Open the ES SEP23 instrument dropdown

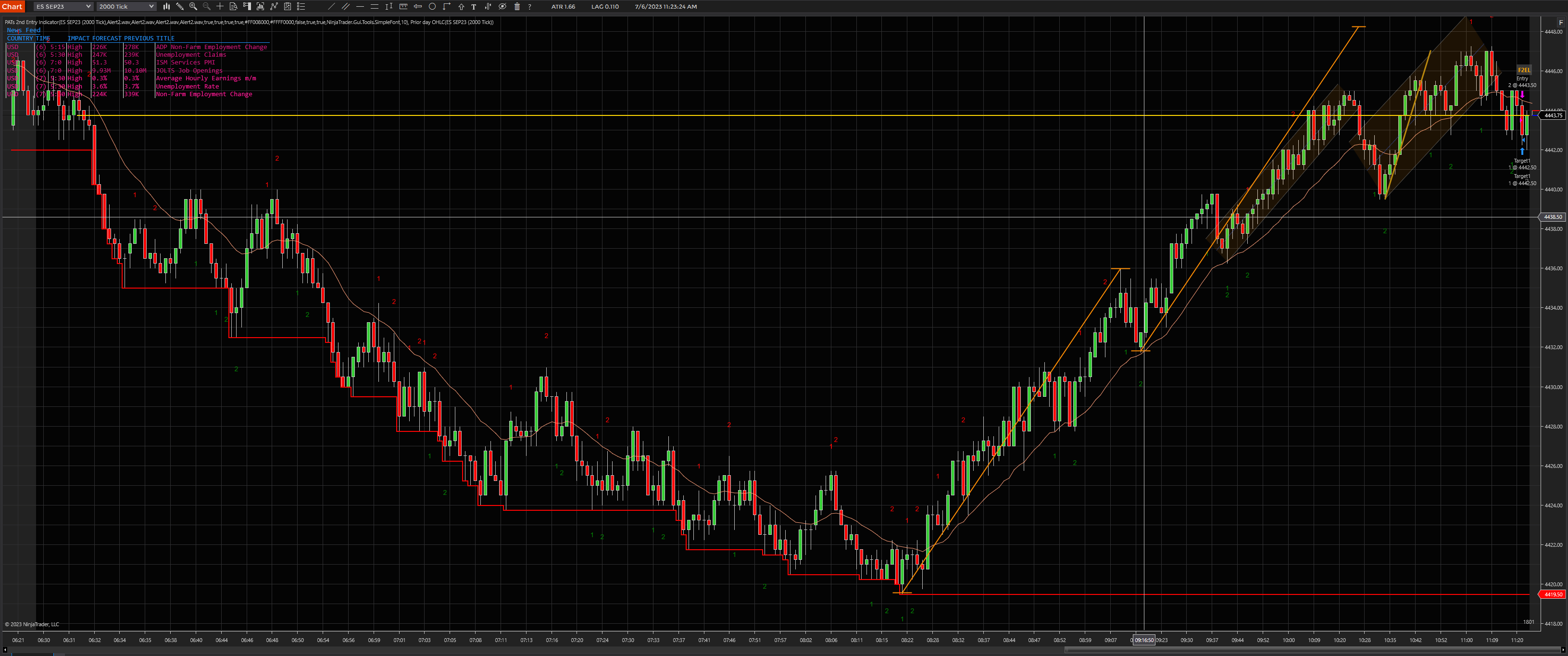point(63,7)
